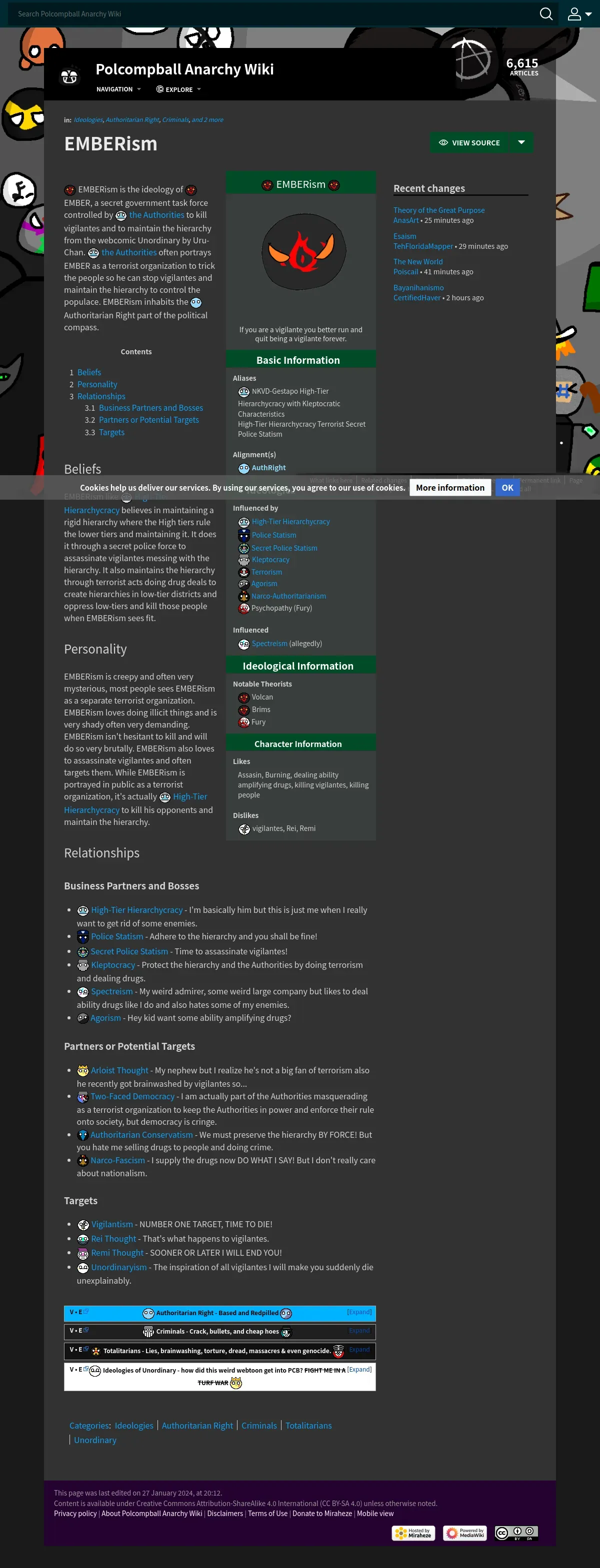Click High-Tier Hierarchycracy icon in Influenced by

pyautogui.click(x=243, y=522)
